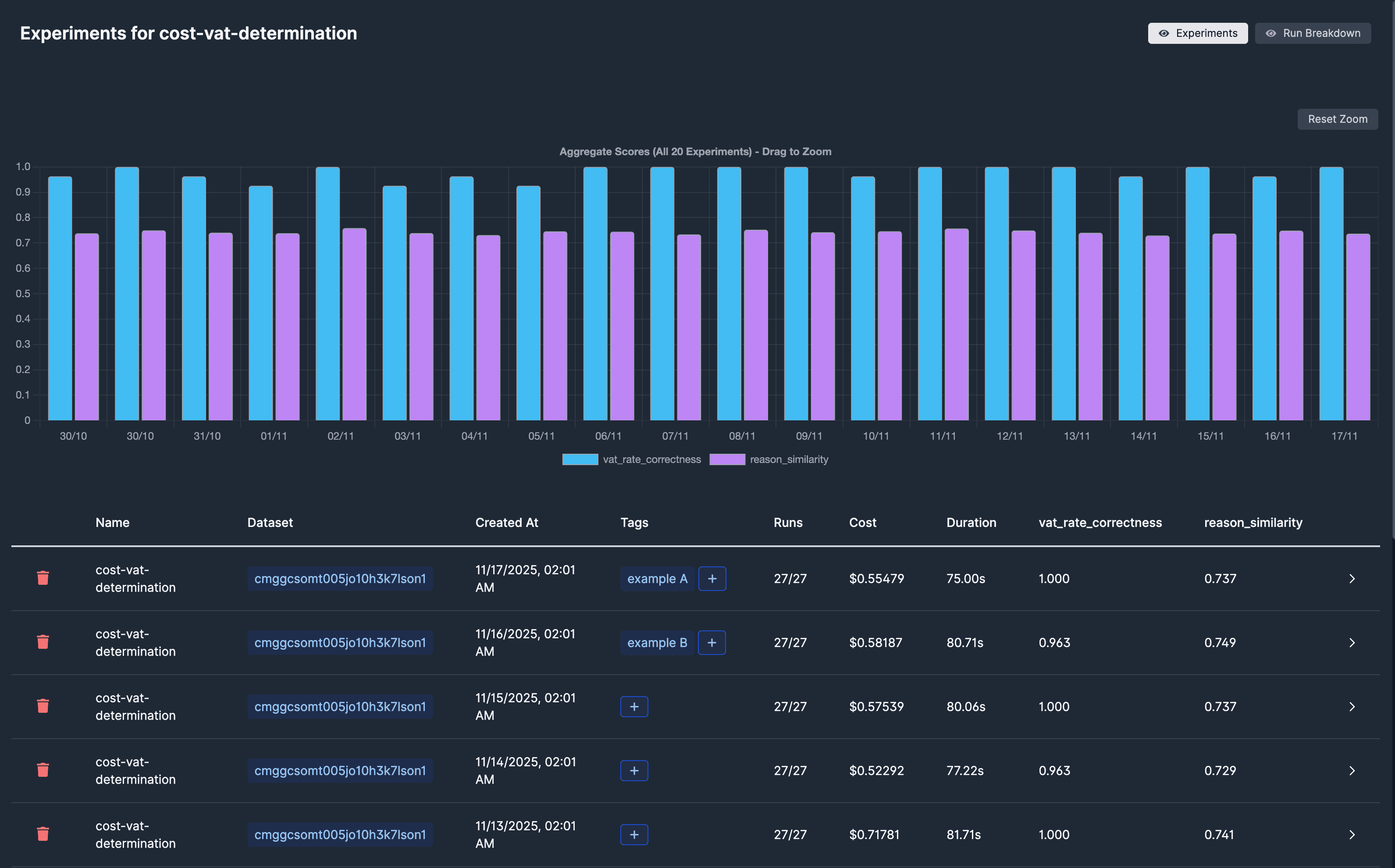Click the Created At column header
This screenshot has height=868, width=1395.
pos(507,523)
